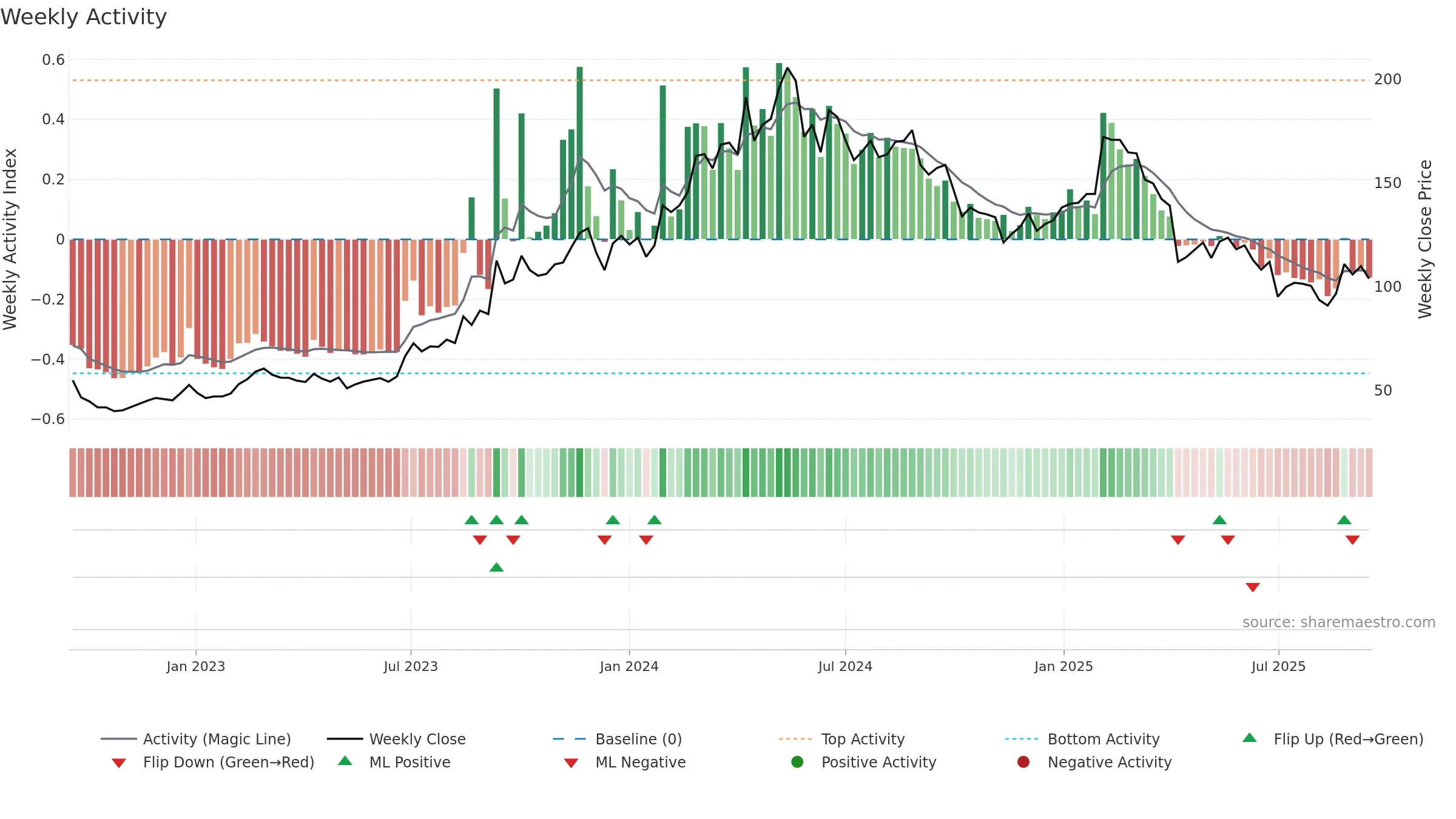The image size is (1456, 819).
Task: Click the 0.6 left axis tick
Action: [53, 59]
